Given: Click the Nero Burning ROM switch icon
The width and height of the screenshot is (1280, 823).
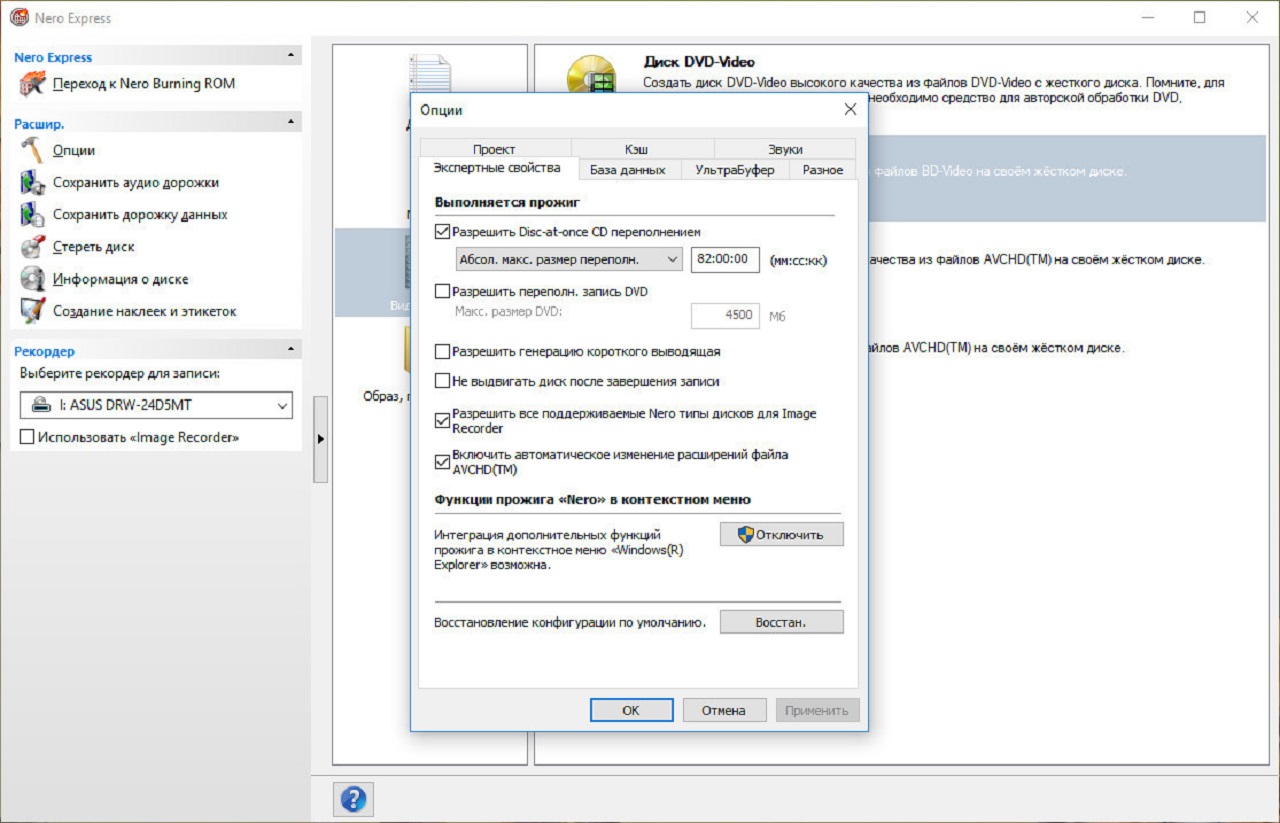Looking at the screenshot, I should point(33,84).
